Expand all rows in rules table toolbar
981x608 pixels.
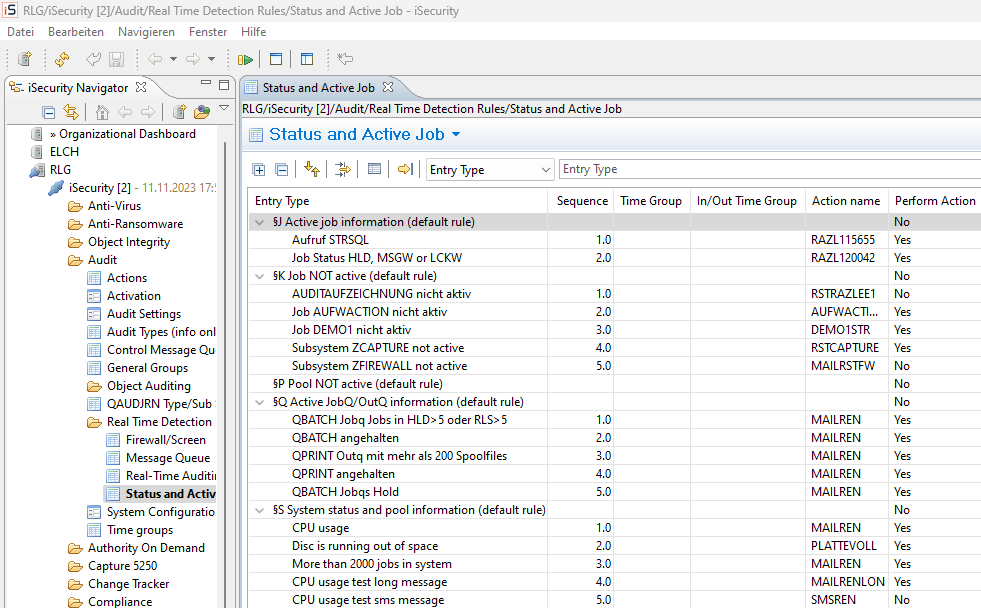click(x=259, y=170)
